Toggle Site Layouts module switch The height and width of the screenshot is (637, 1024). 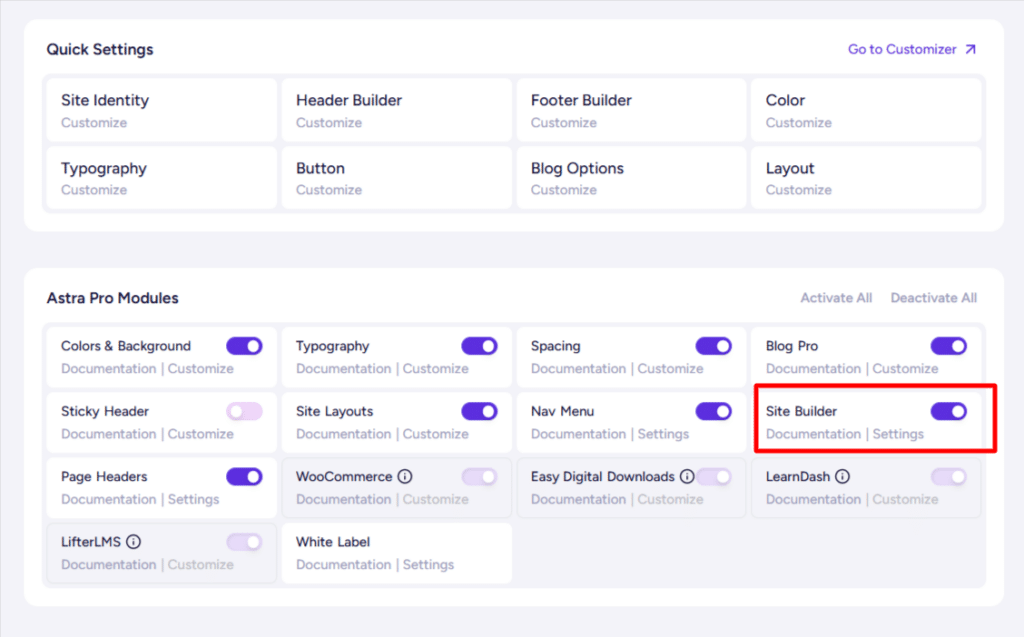tap(479, 411)
